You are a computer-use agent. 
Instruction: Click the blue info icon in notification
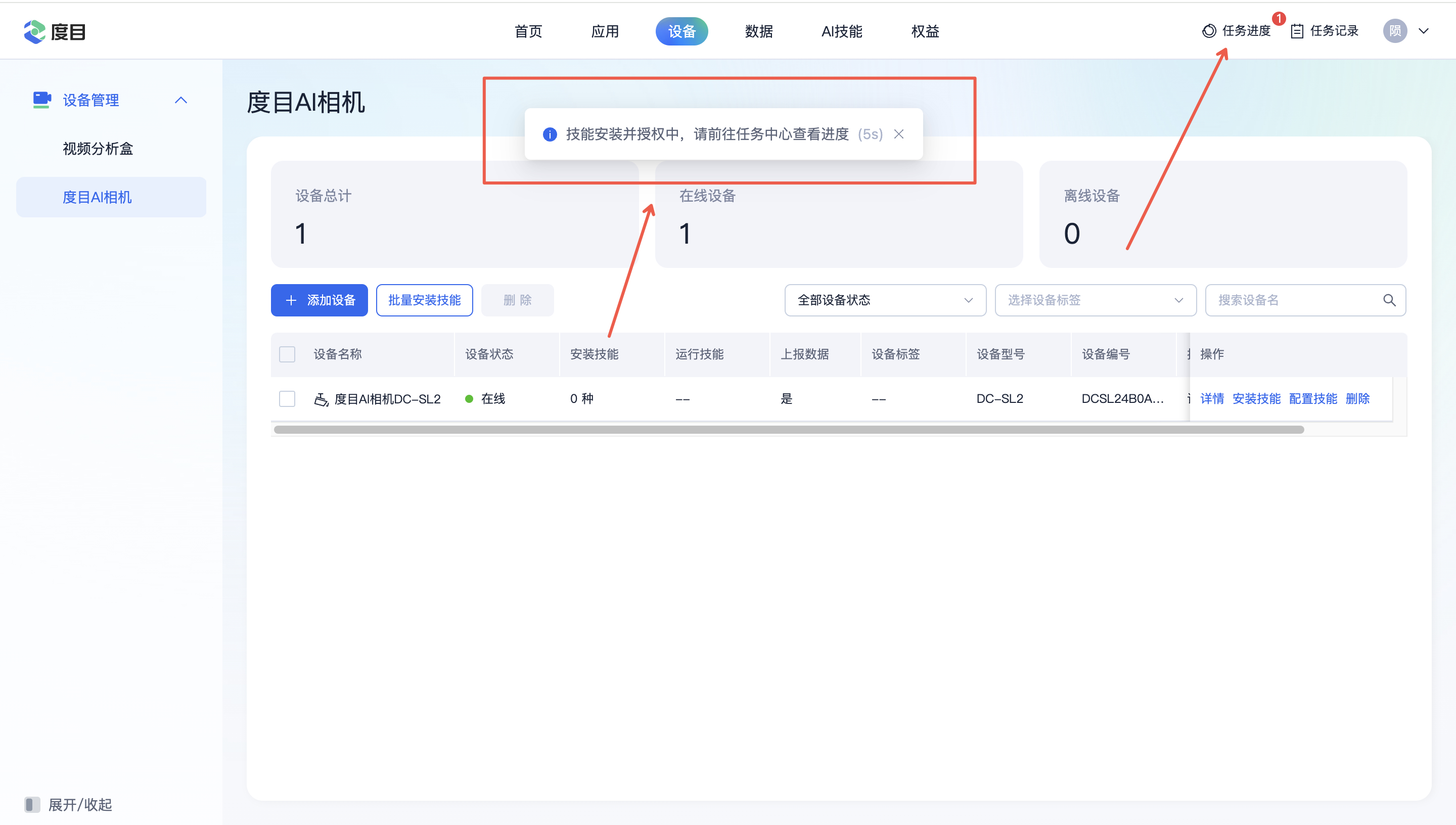pyautogui.click(x=550, y=134)
